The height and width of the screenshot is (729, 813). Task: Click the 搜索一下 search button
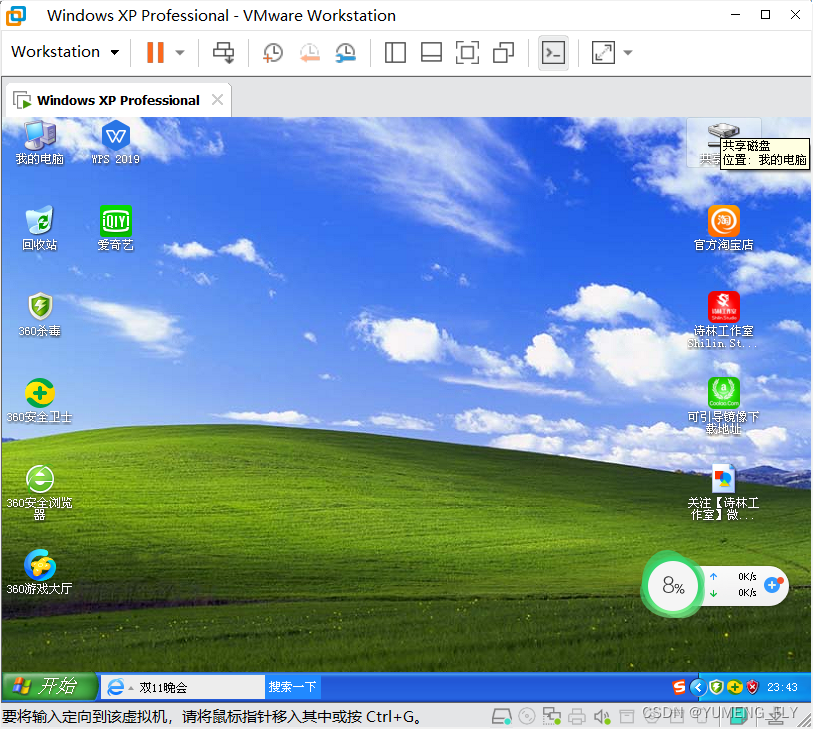[292, 687]
